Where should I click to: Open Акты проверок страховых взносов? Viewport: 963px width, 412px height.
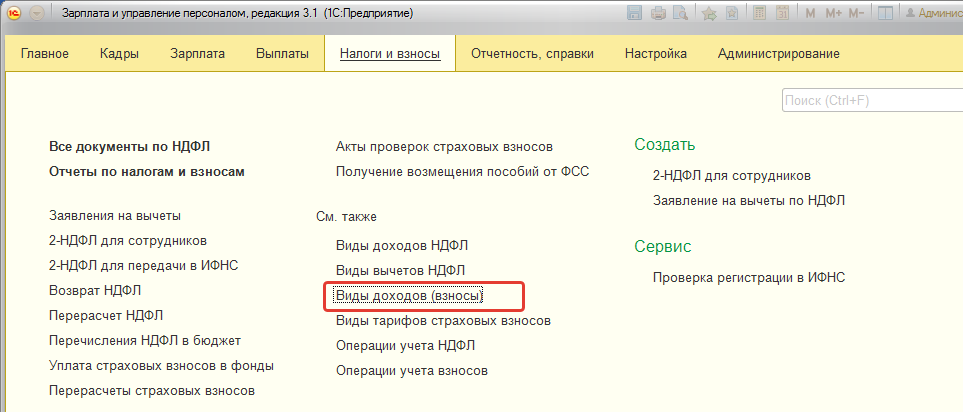445,147
